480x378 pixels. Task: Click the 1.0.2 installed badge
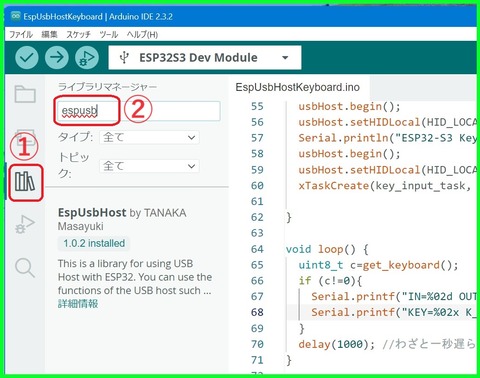94,243
